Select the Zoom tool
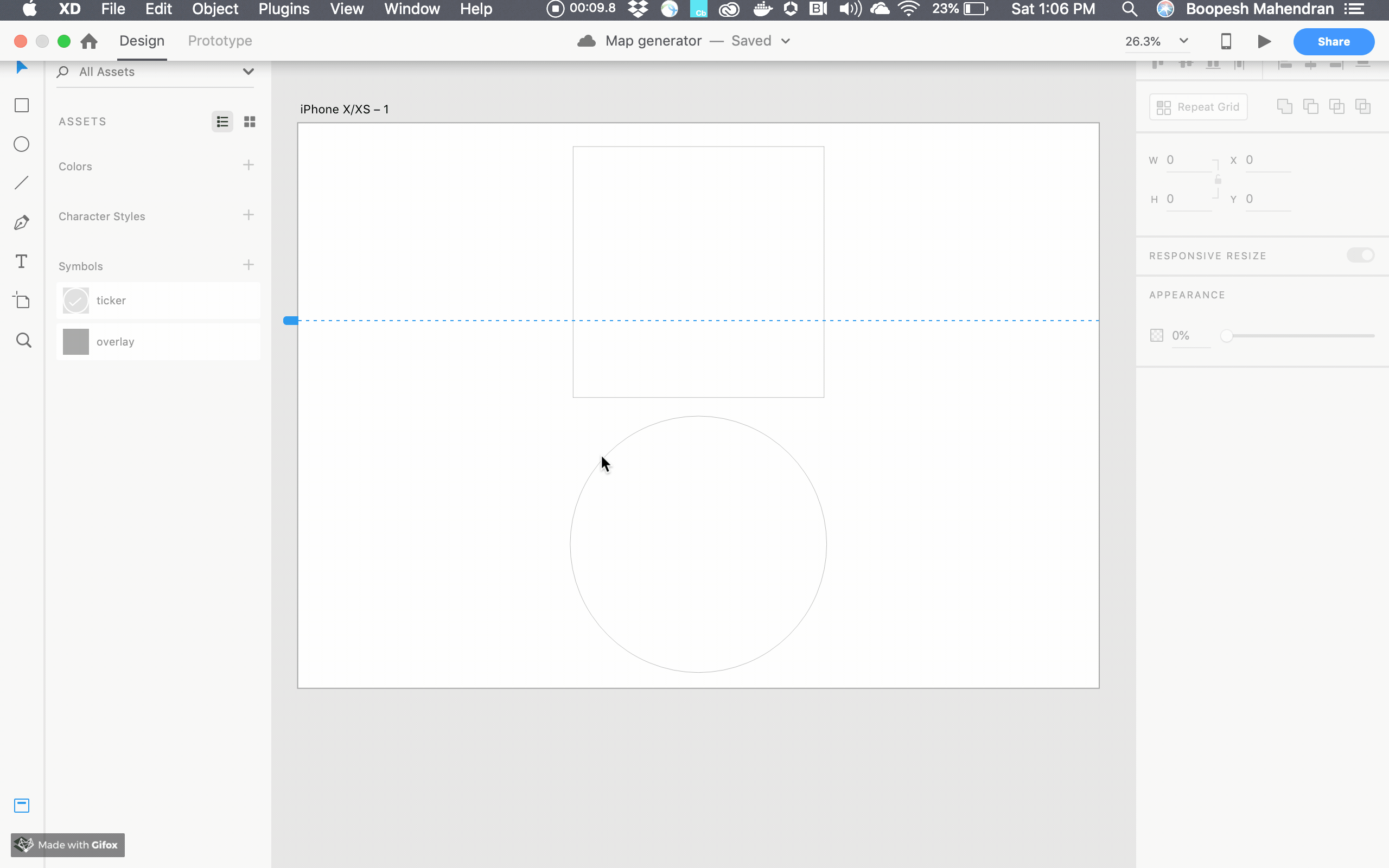The image size is (1389, 868). tap(23, 341)
